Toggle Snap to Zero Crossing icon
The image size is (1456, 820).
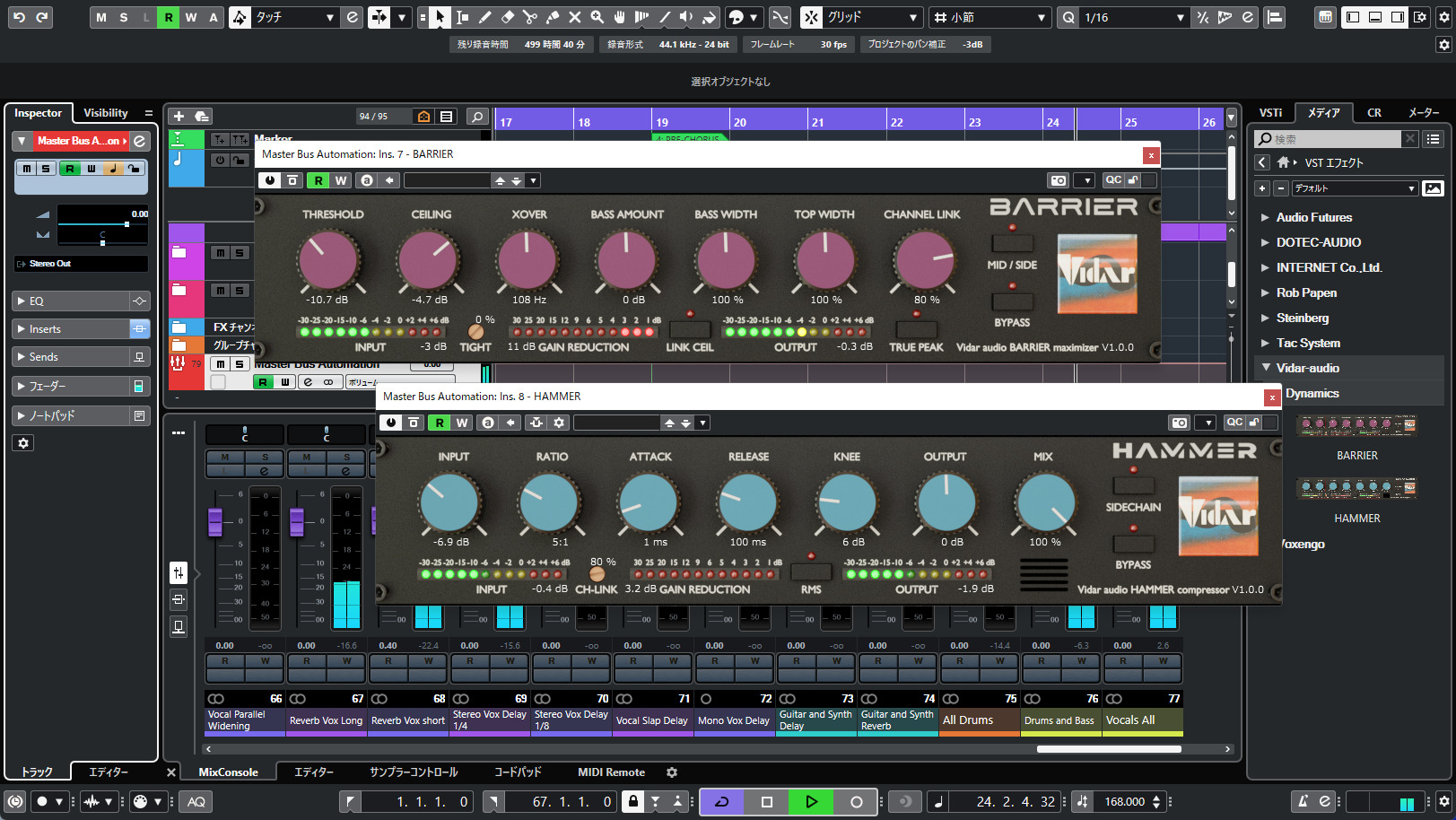(780, 17)
